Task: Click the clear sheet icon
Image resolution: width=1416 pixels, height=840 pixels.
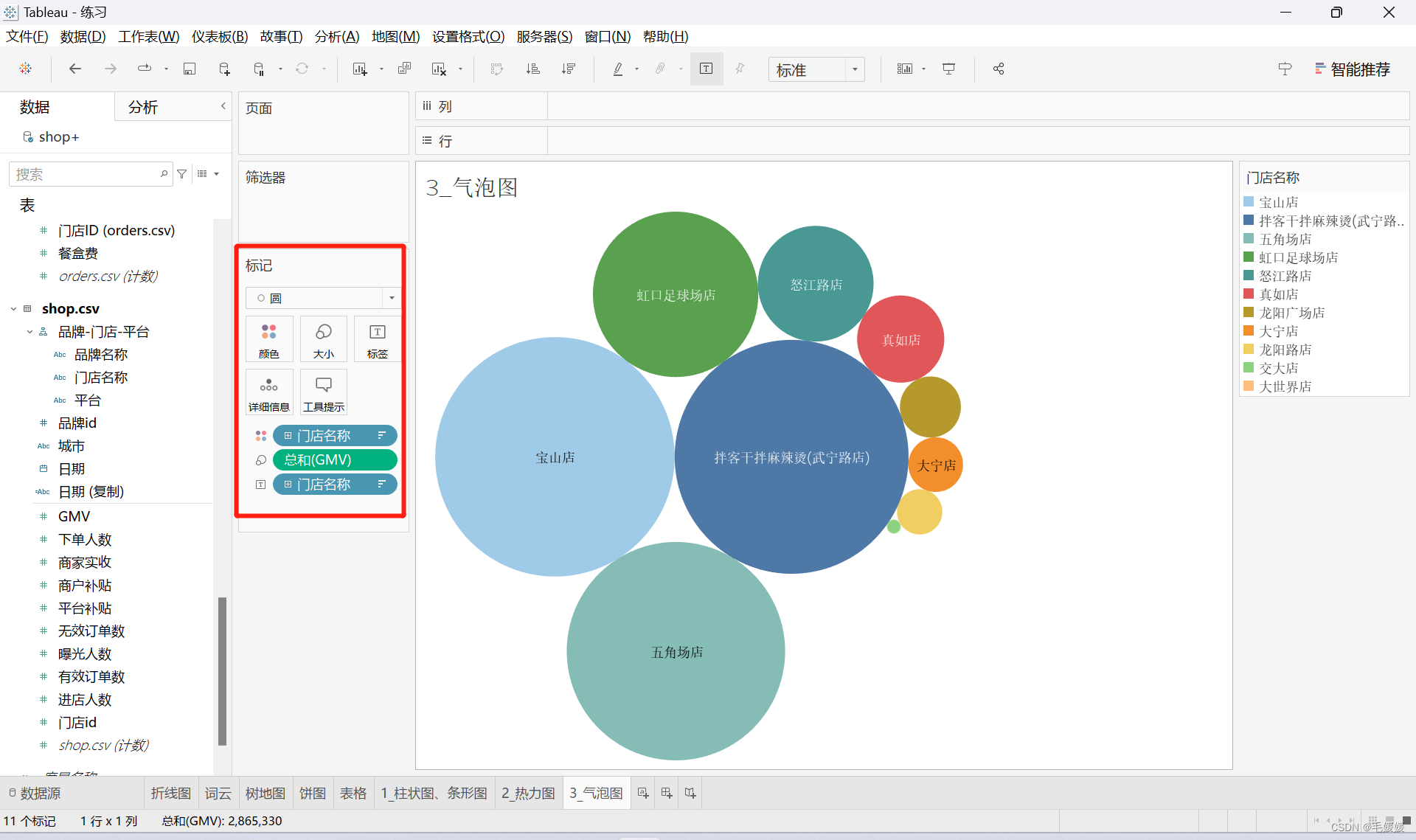Action: click(440, 69)
